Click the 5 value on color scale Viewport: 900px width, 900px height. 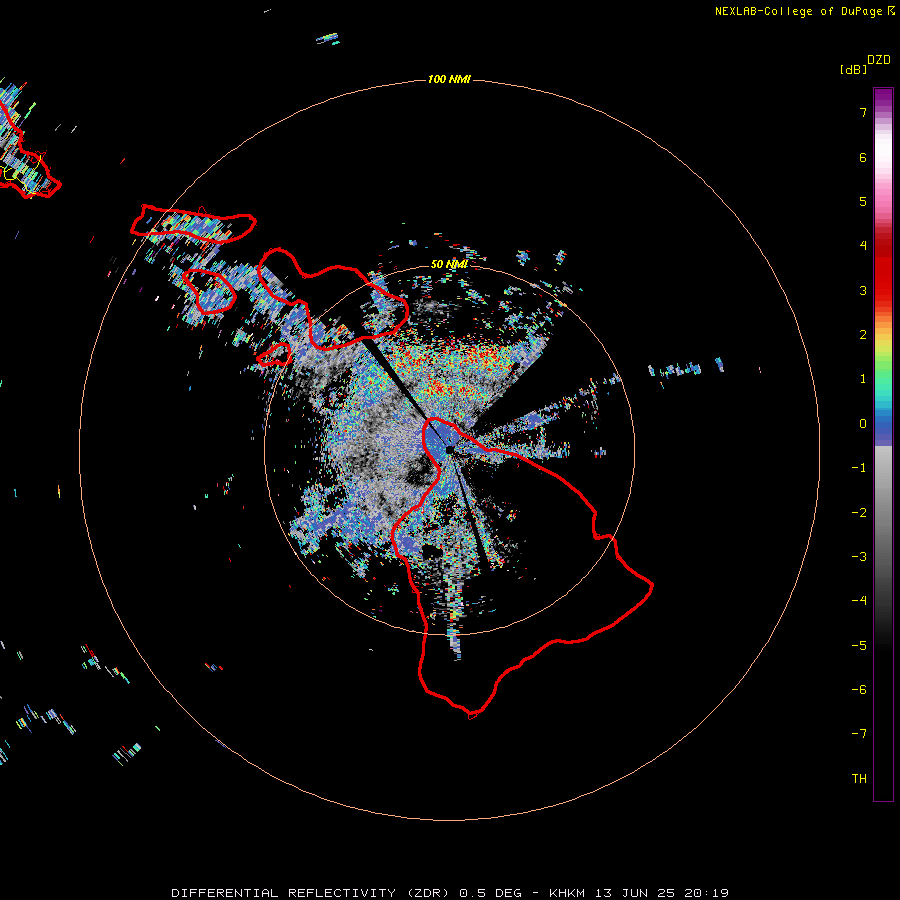point(863,201)
